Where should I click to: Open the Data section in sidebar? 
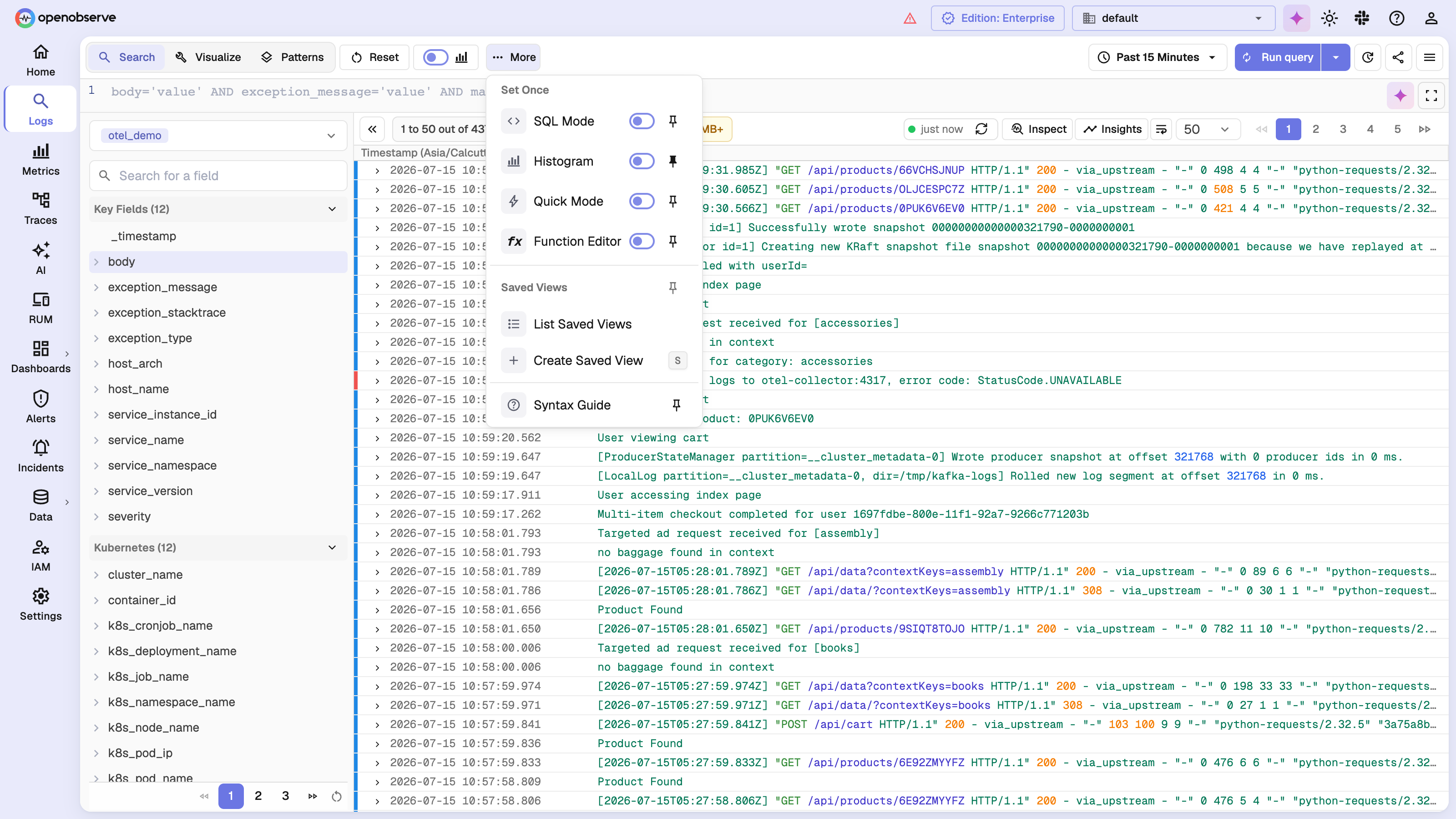tap(40, 505)
